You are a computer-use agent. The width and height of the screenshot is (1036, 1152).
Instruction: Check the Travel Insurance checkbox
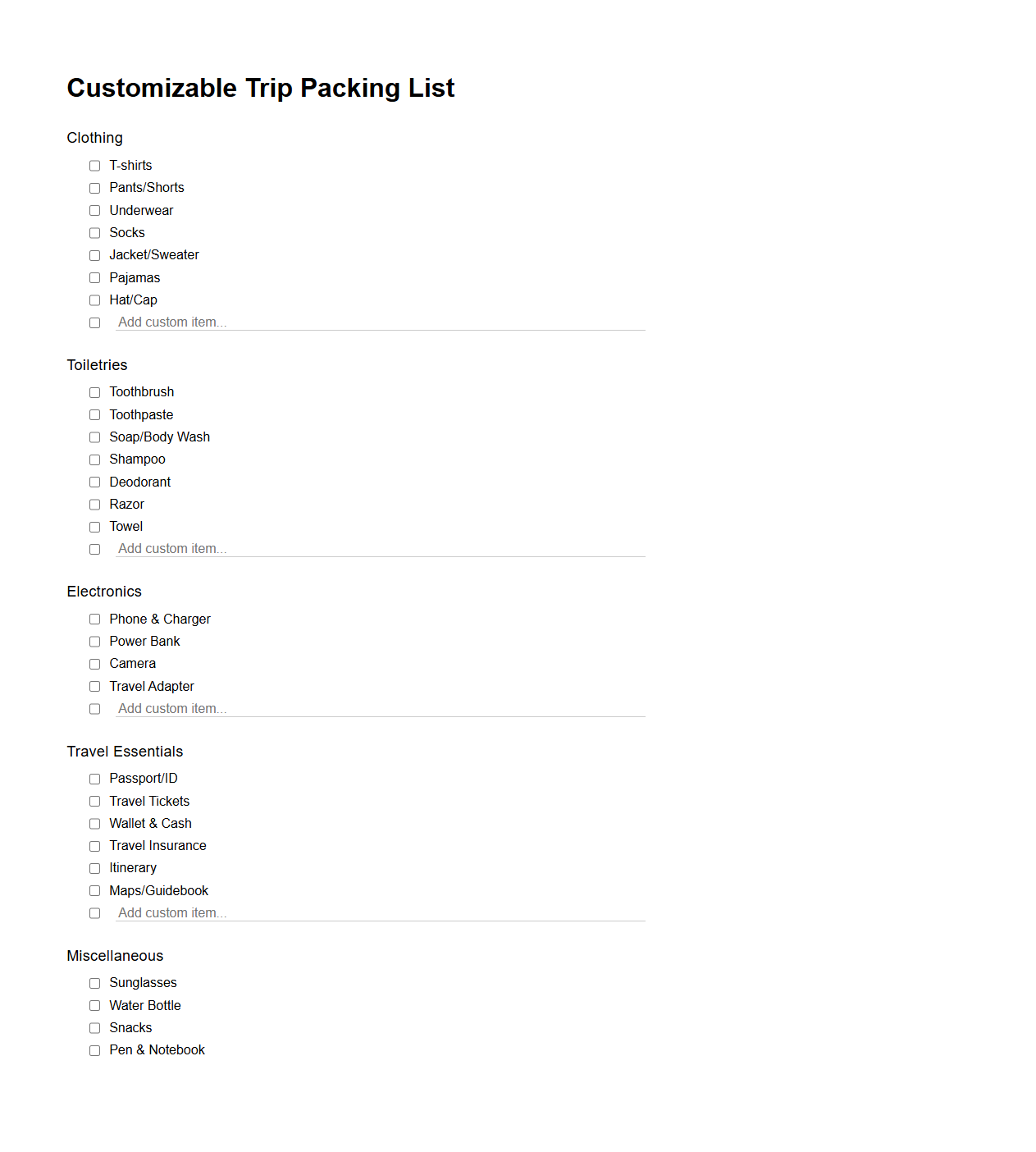tap(94, 845)
